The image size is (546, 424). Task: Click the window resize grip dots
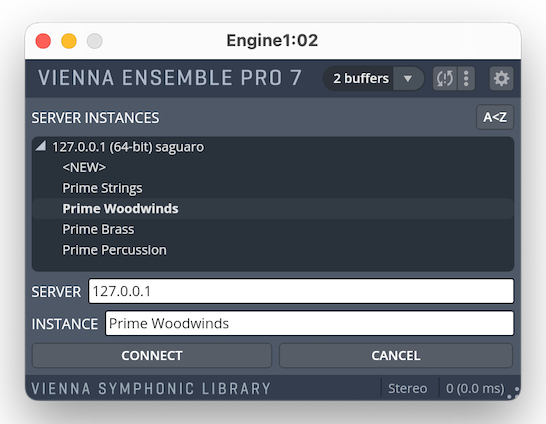click(514, 393)
